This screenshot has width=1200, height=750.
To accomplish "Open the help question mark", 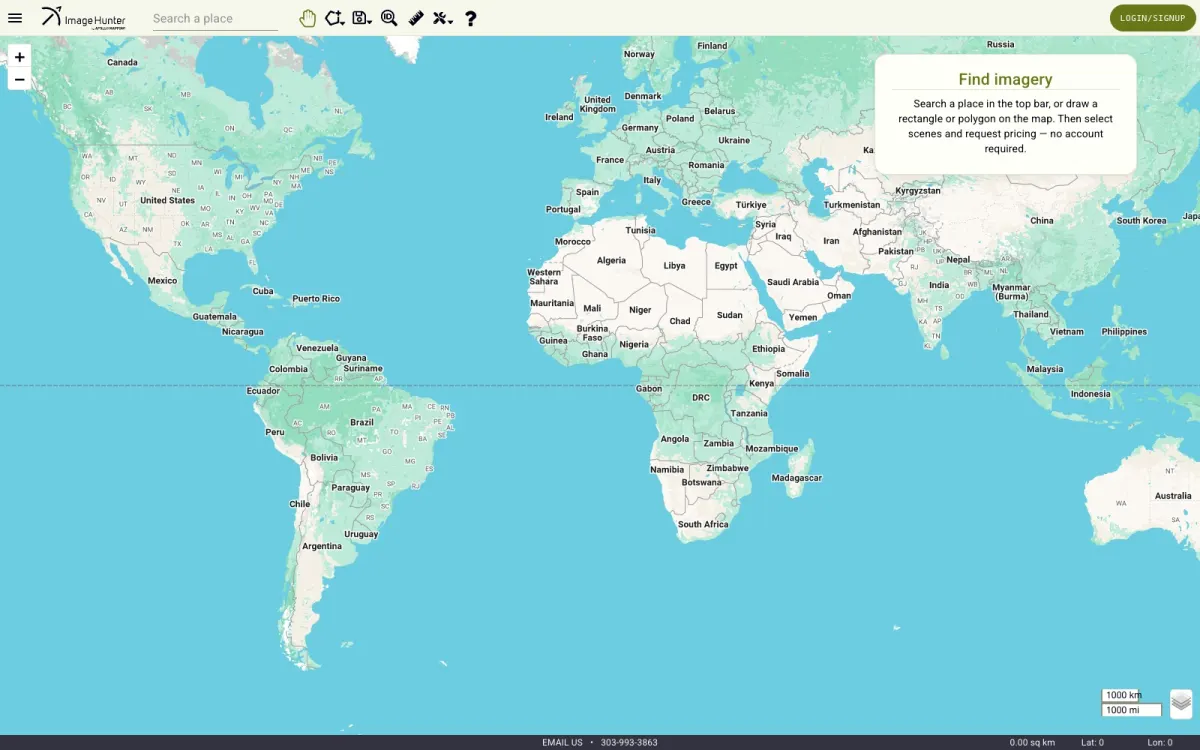I will click(x=471, y=18).
